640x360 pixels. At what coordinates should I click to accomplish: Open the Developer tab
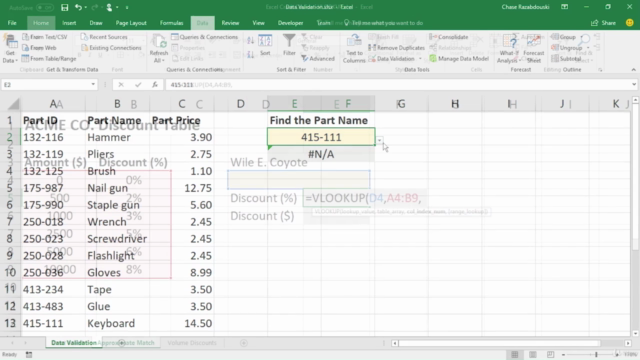[x=290, y=23]
